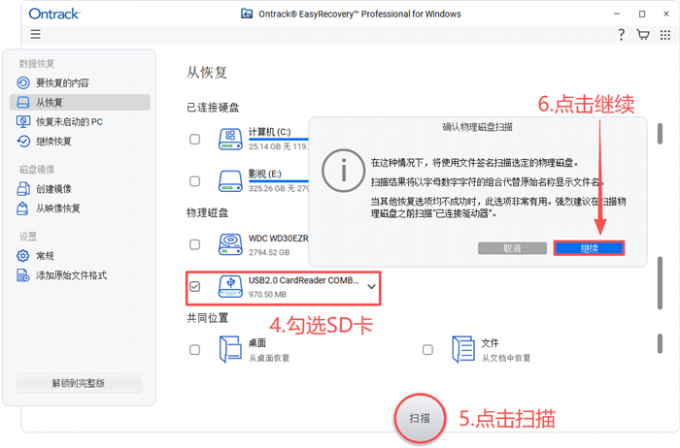
Task: Click the 从桌面恢复 subtitle text
Action: click(x=269, y=358)
